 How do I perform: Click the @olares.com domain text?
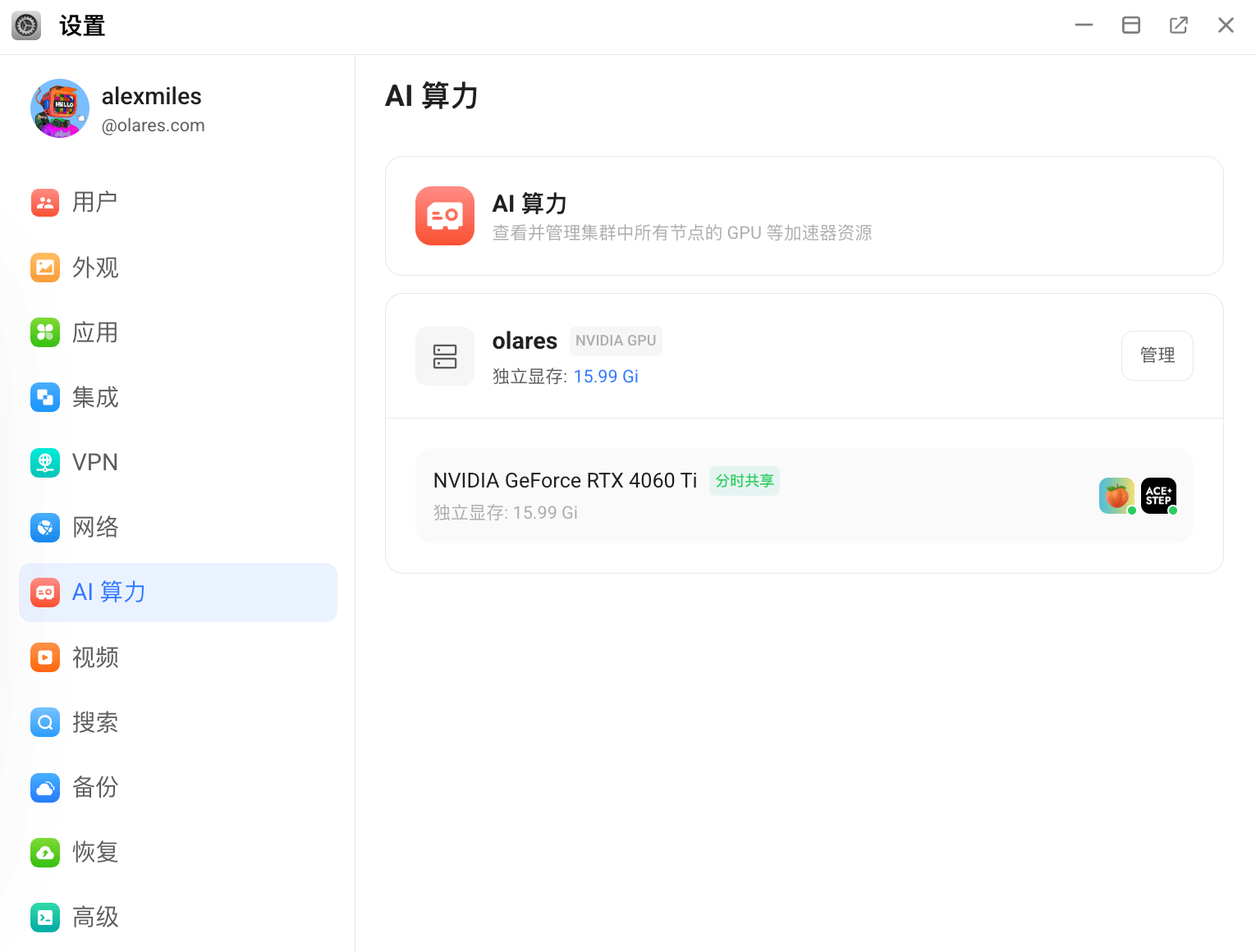pyautogui.click(x=154, y=126)
